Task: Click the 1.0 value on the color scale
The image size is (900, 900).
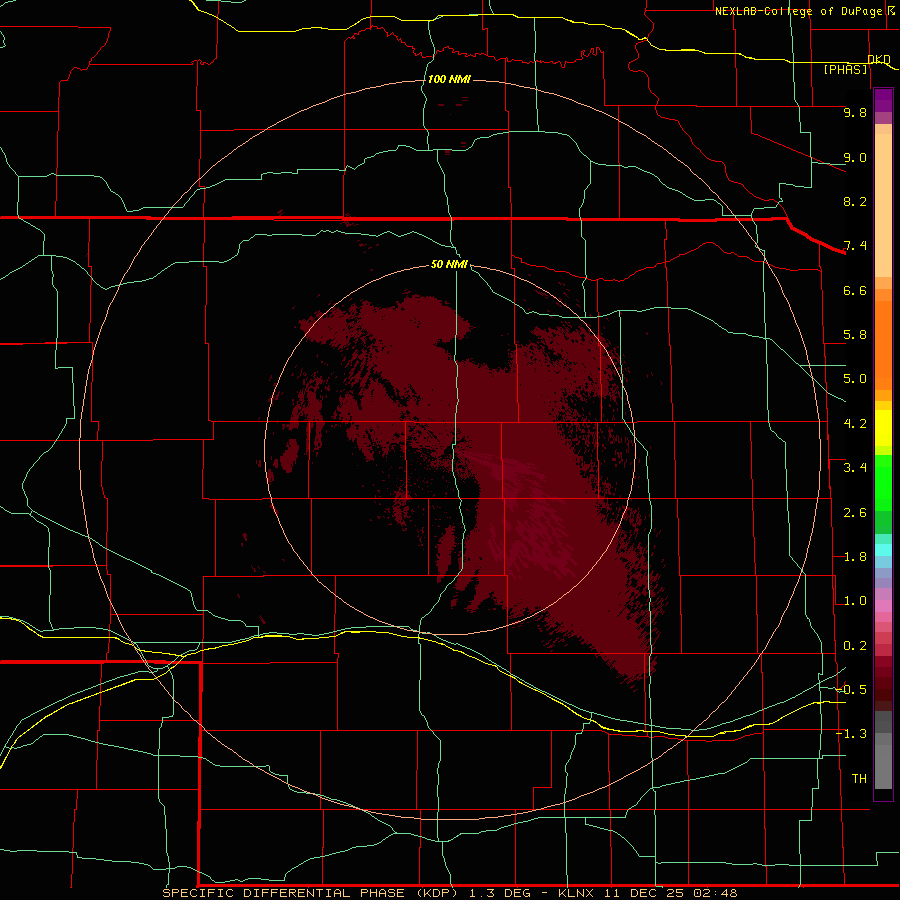Action: pyautogui.click(x=855, y=601)
